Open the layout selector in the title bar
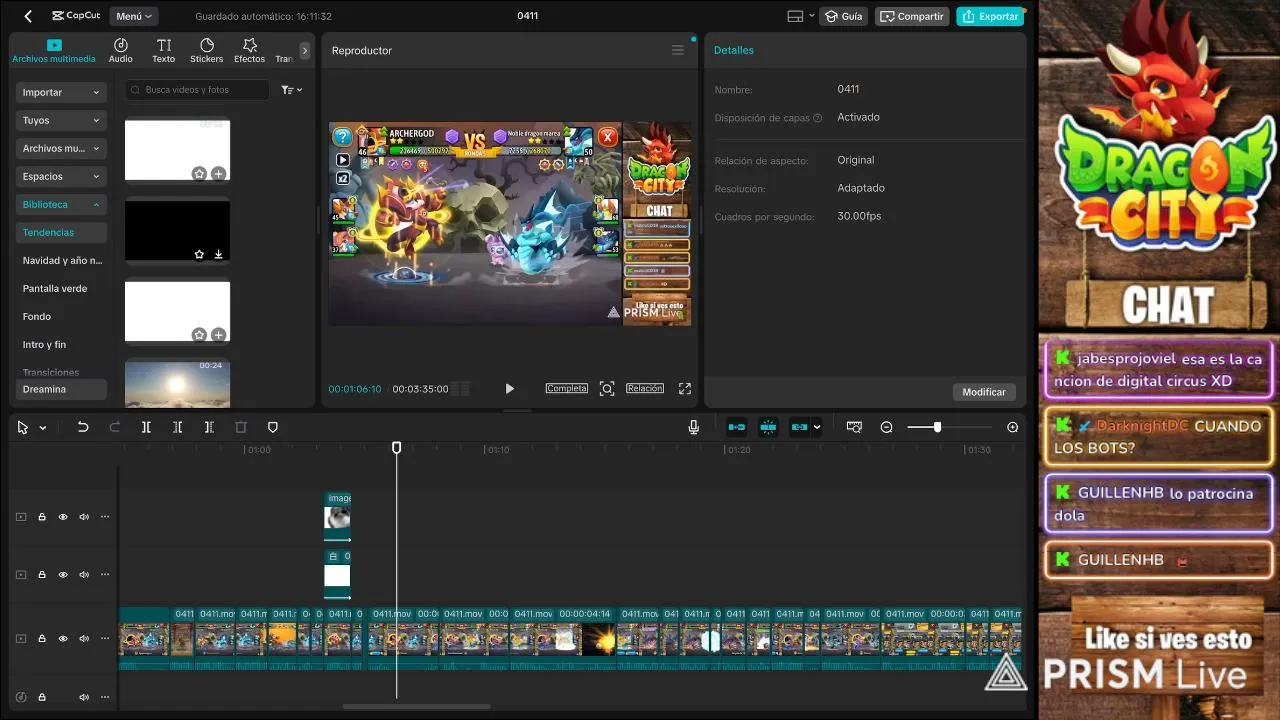This screenshot has height=720, width=1280. (799, 16)
